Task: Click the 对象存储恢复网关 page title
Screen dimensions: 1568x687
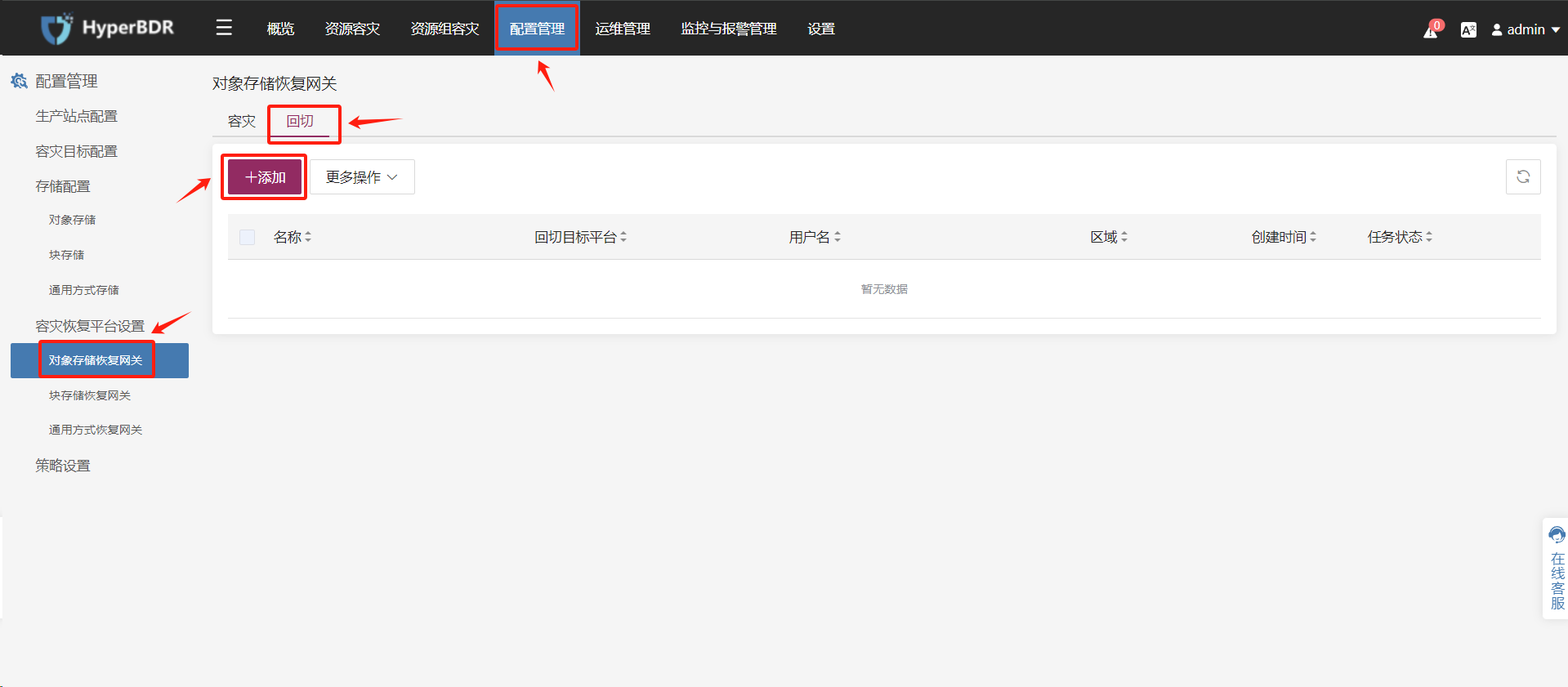Action: pos(275,83)
